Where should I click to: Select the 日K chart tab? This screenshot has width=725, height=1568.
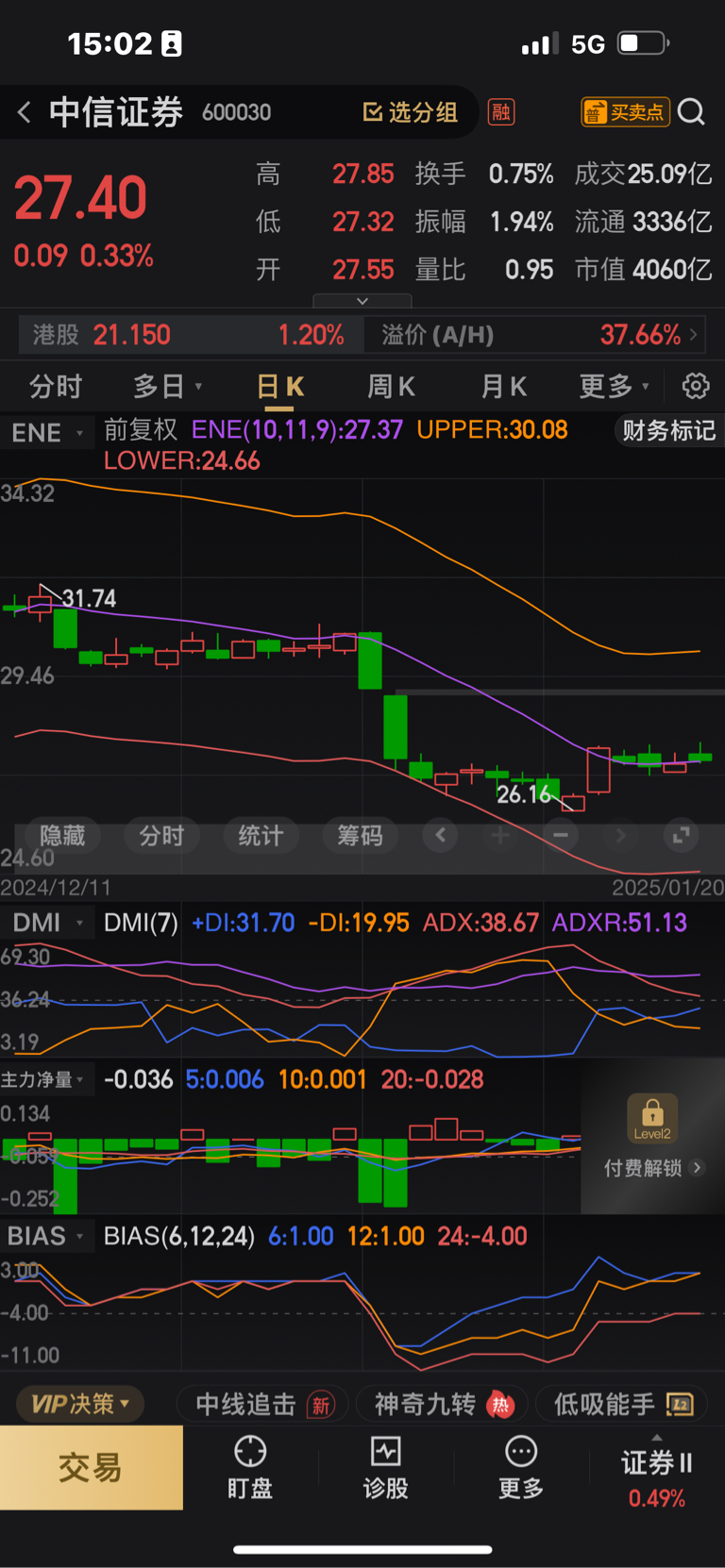(279, 387)
